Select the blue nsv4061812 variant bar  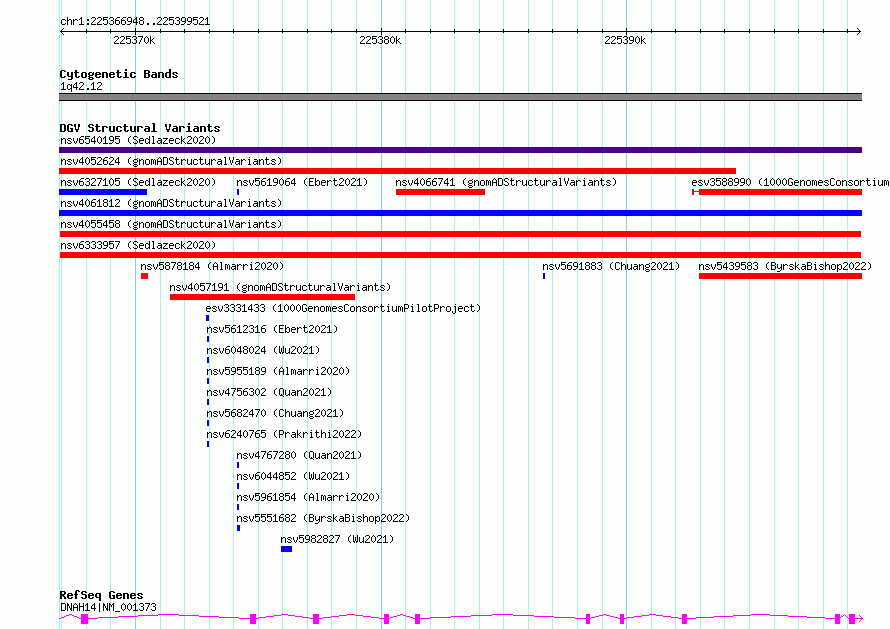(x=460, y=213)
